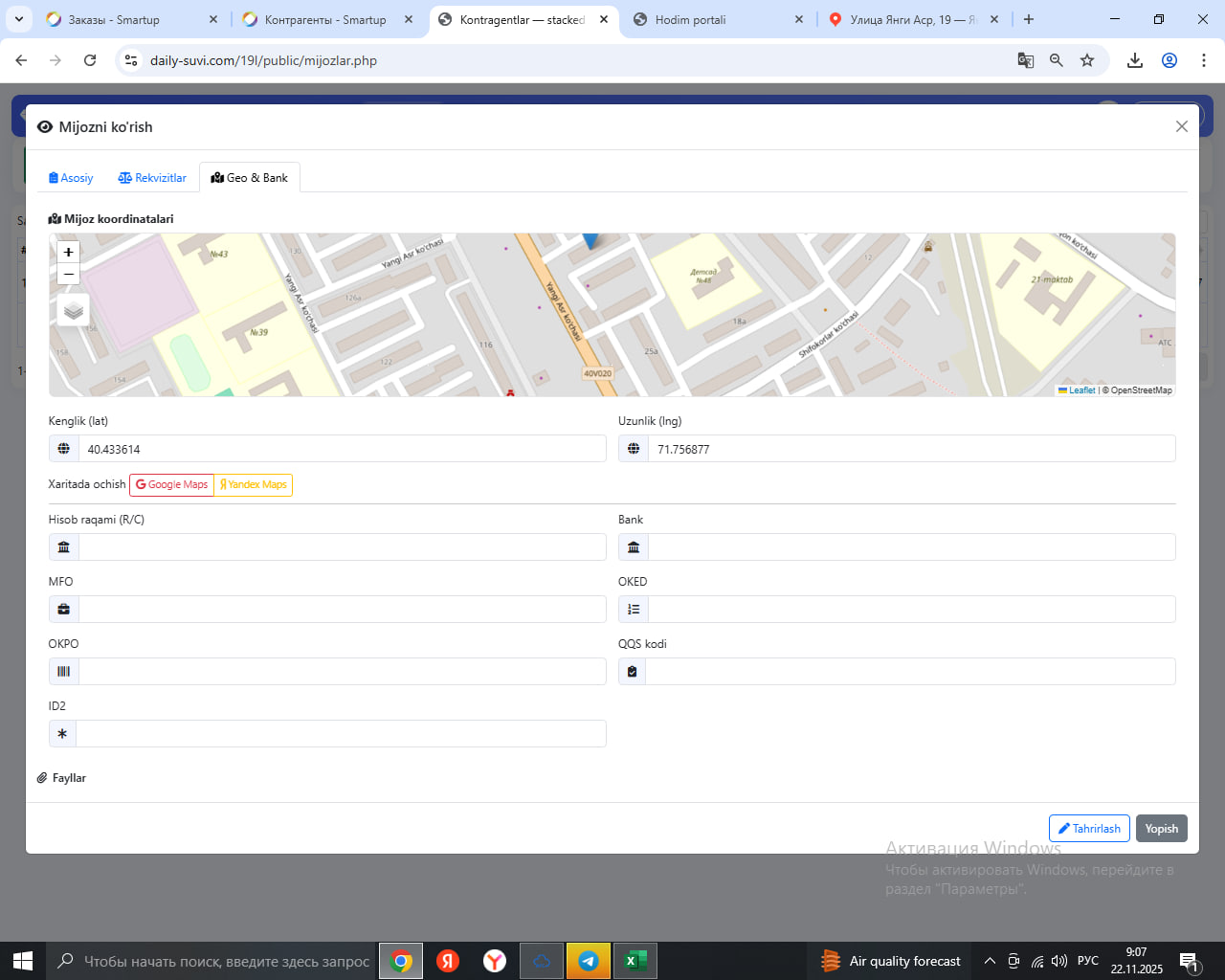Image resolution: width=1225 pixels, height=980 pixels.
Task: Click the Uzunlik longitude field
Action: (x=910, y=449)
